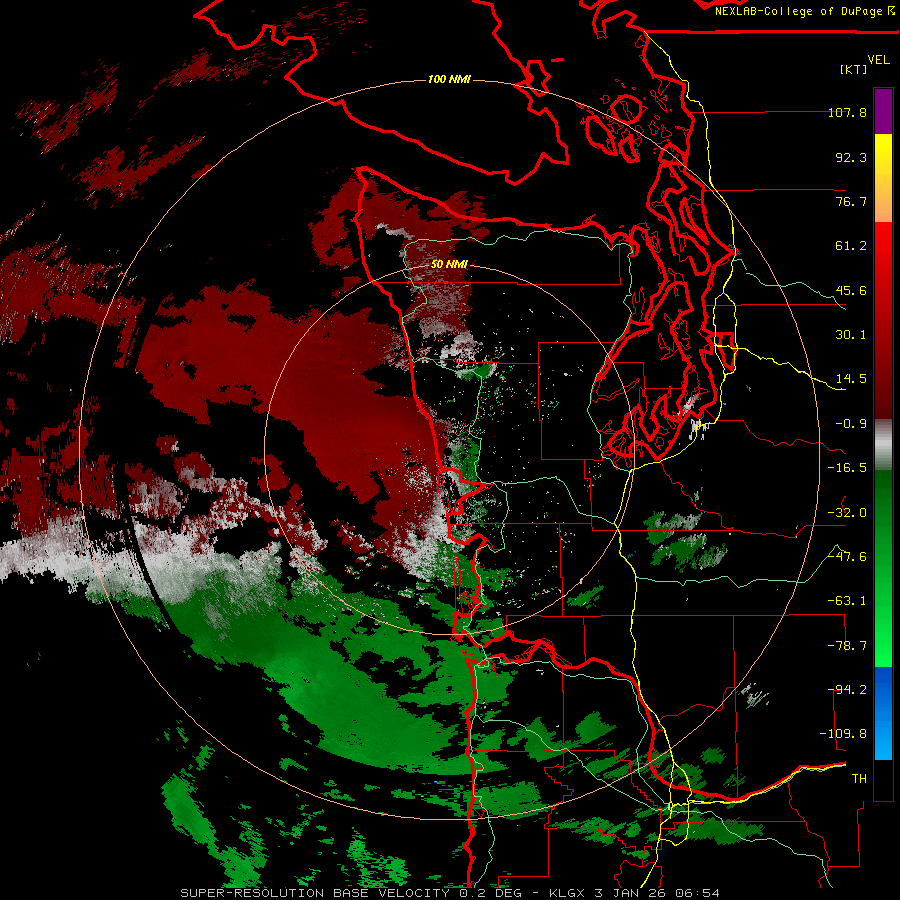Click the -63.1 velocity scale value
This screenshot has height=900, width=900.
(x=847, y=601)
